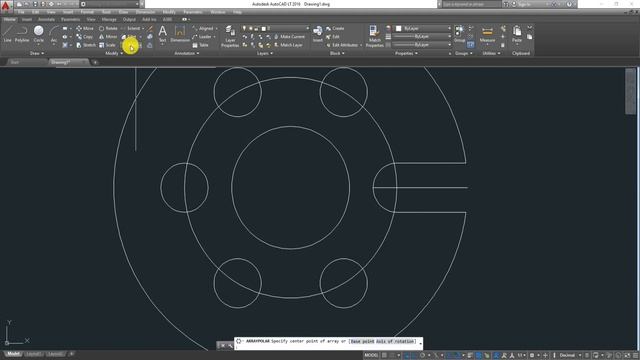This screenshot has height=360, width=640.
Task: Expand the Layers panel
Action: click(265, 53)
